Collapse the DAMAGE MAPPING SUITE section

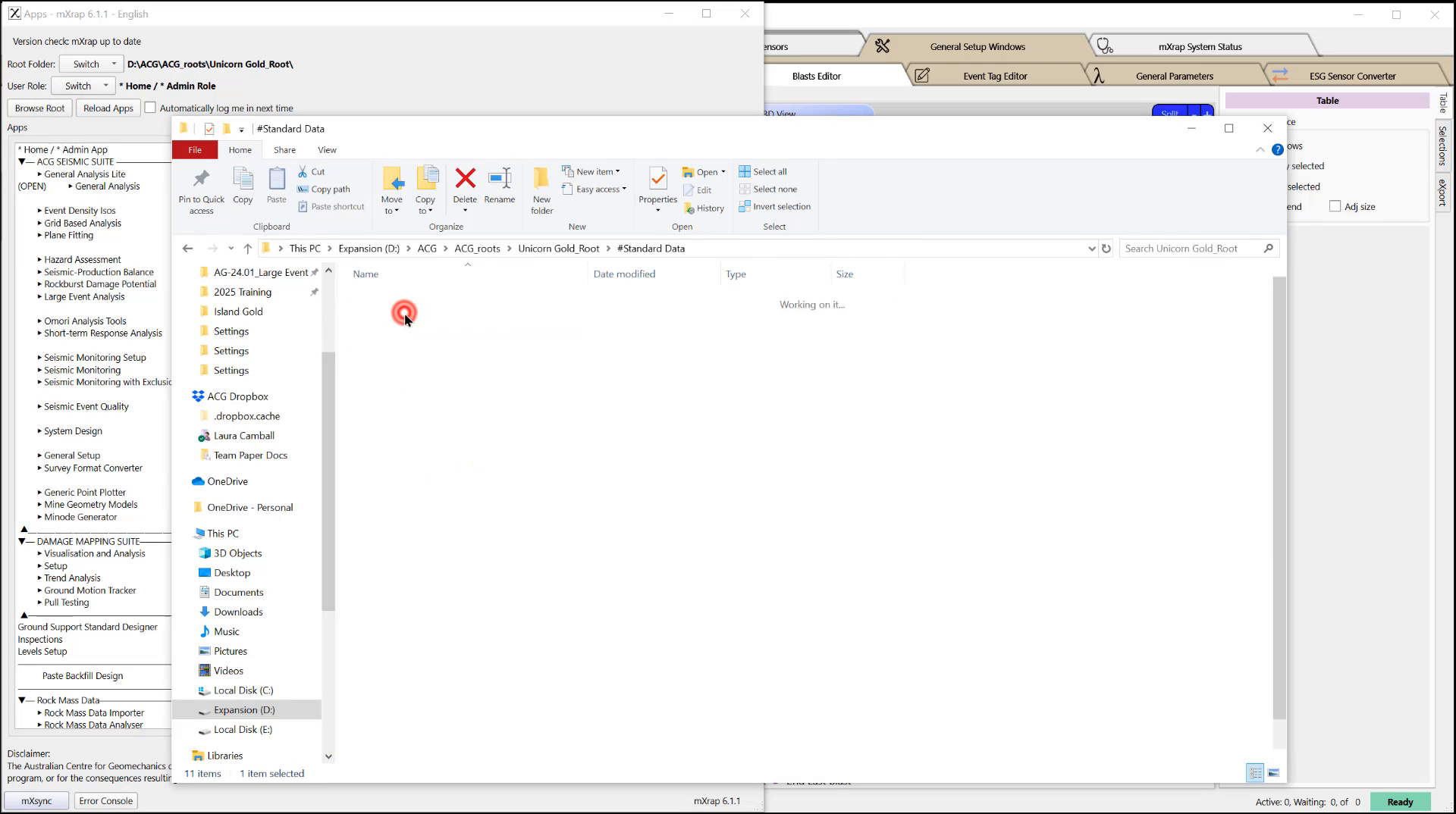pyautogui.click(x=22, y=541)
